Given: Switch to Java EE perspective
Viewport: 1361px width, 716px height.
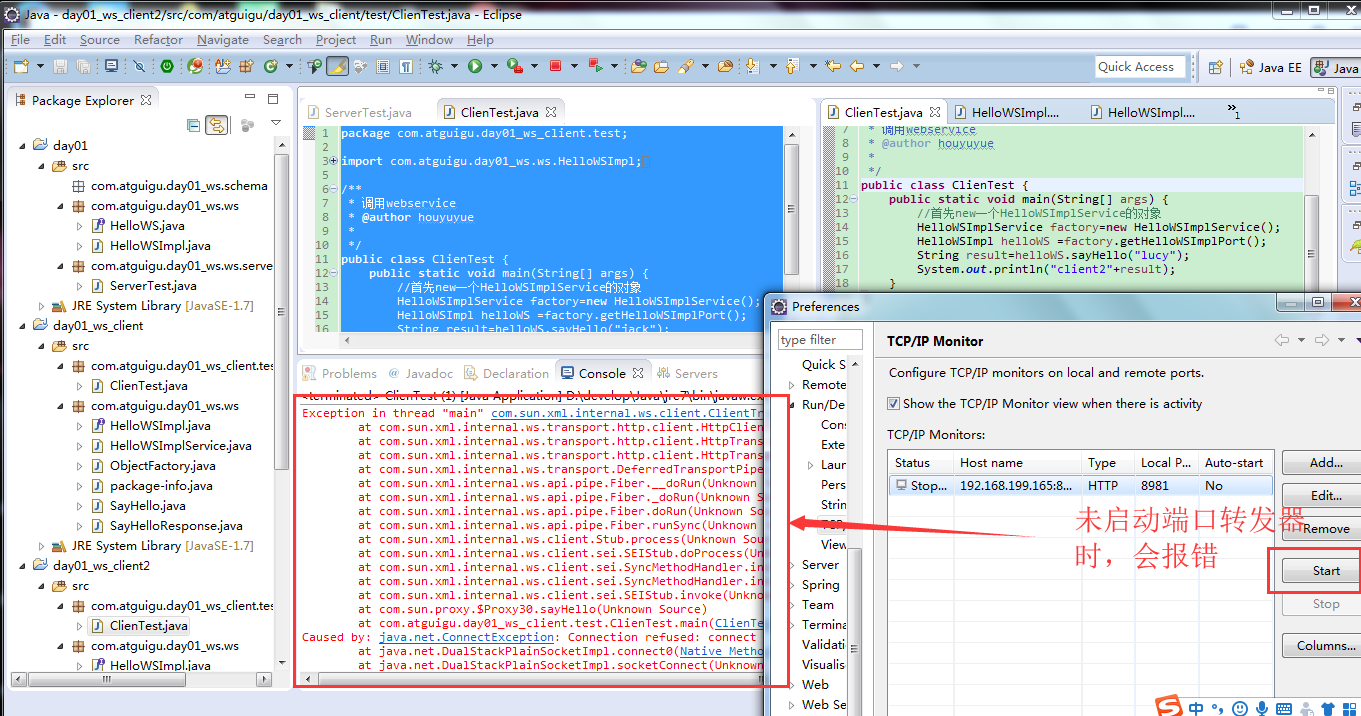Looking at the screenshot, I should tap(1270, 67).
